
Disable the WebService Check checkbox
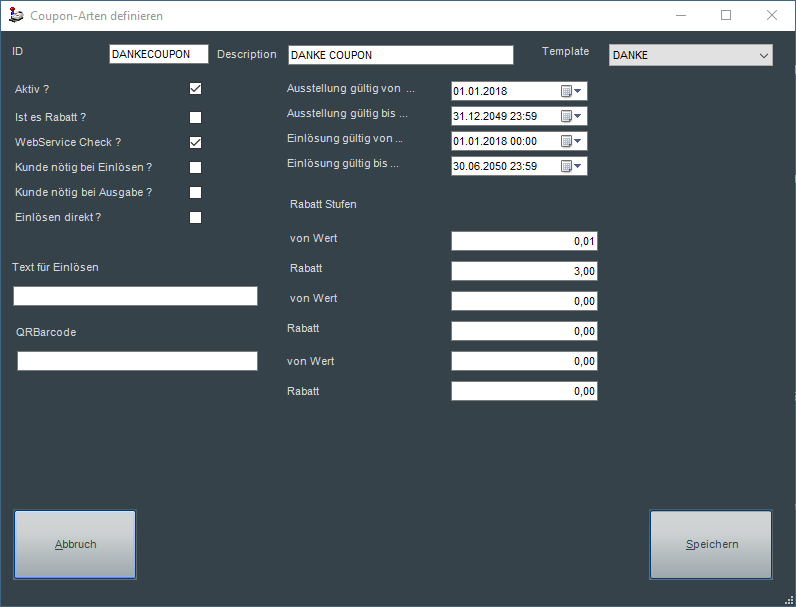tap(196, 142)
